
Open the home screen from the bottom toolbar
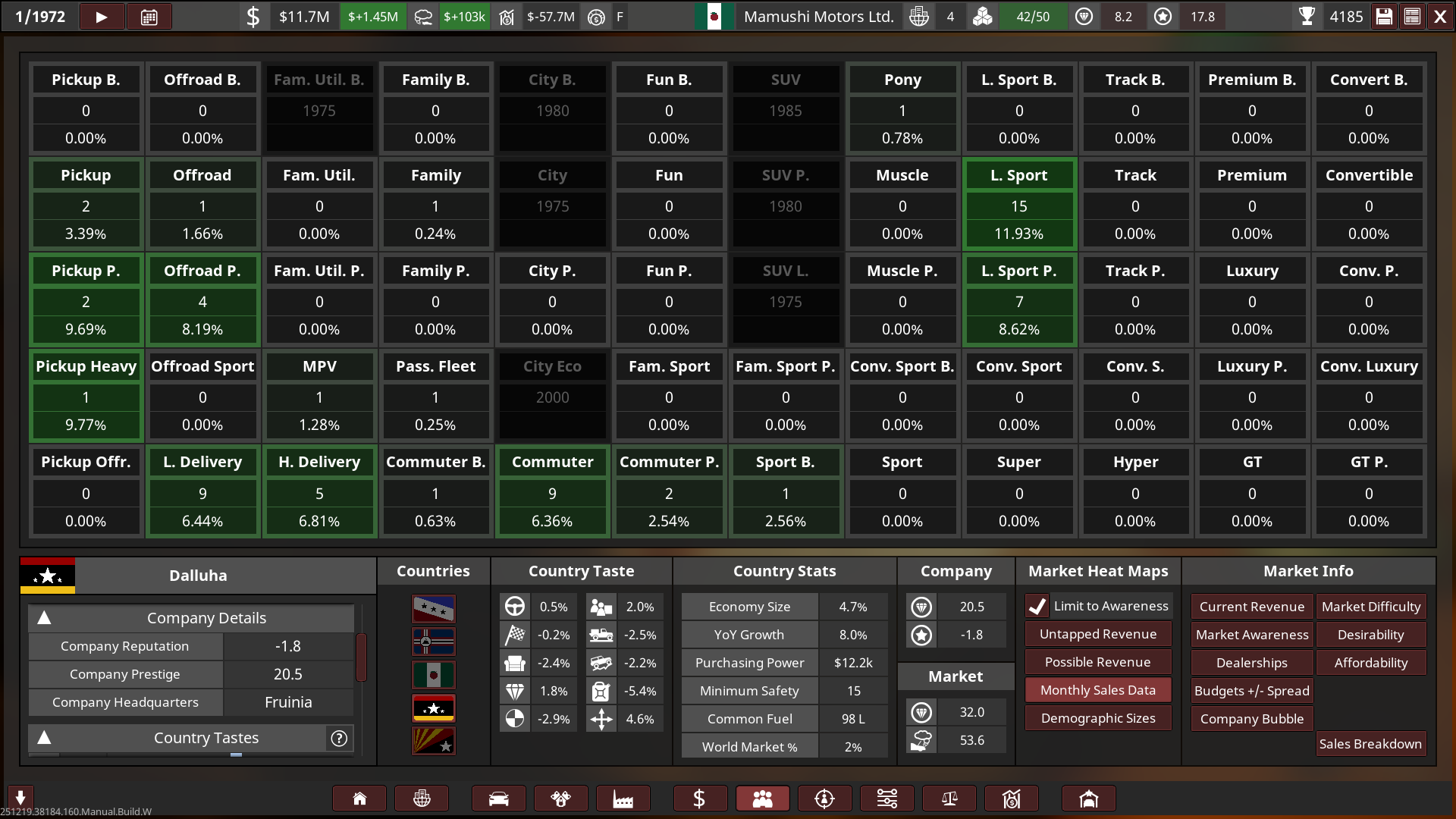click(x=359, y=799)
